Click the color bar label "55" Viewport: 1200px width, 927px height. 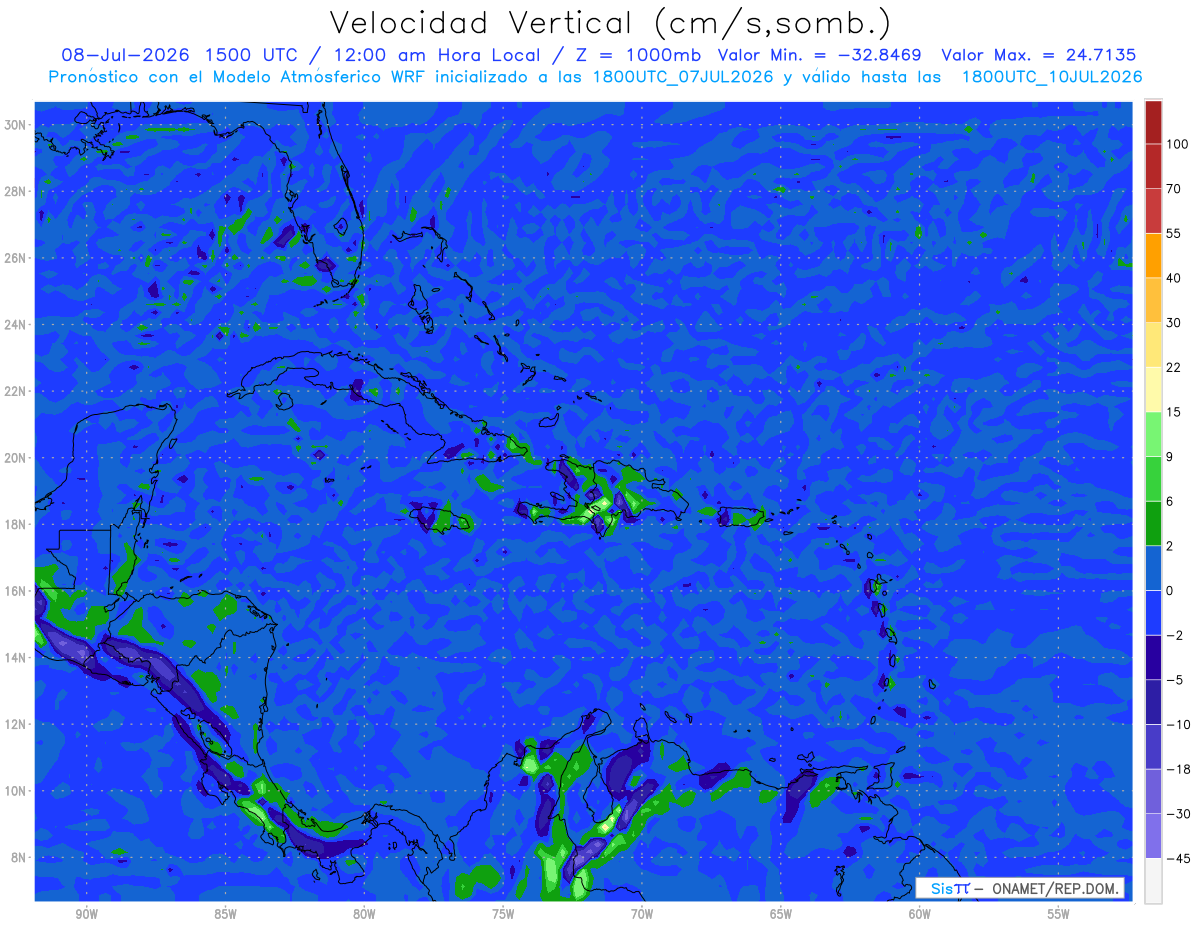coord(1173,233)
